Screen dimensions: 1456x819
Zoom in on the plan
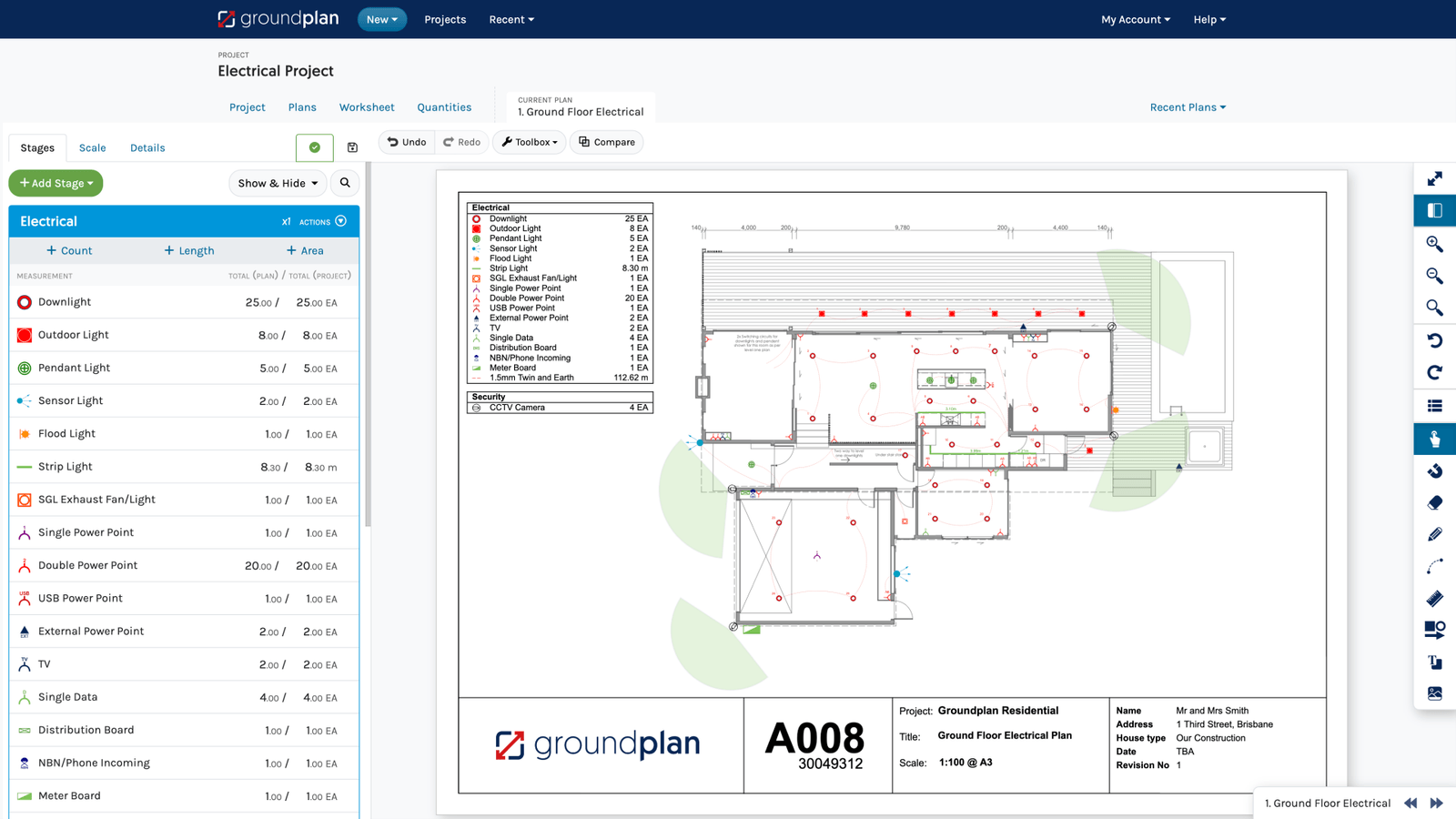pyautogui.click(x=1435, y=244)
